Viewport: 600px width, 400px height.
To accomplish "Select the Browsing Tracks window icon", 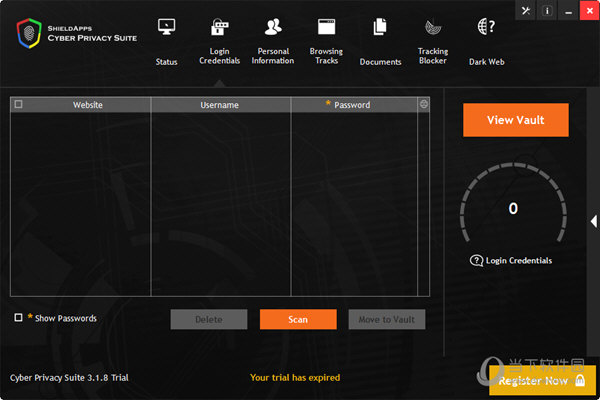I will tap(326, 27).
